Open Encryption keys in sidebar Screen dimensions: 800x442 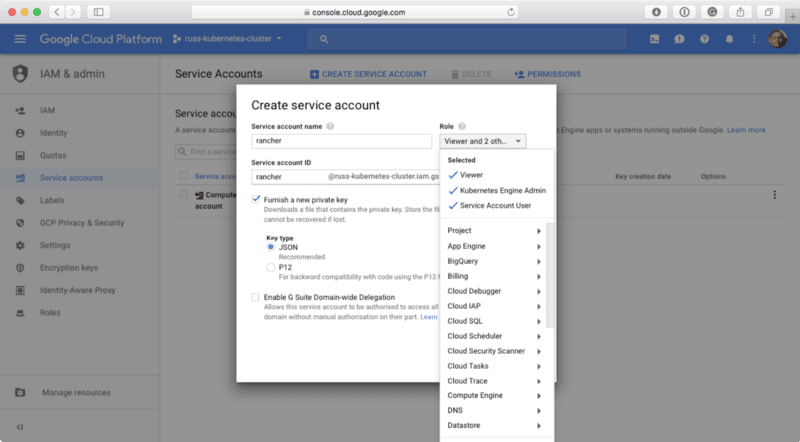click(68, 267)
